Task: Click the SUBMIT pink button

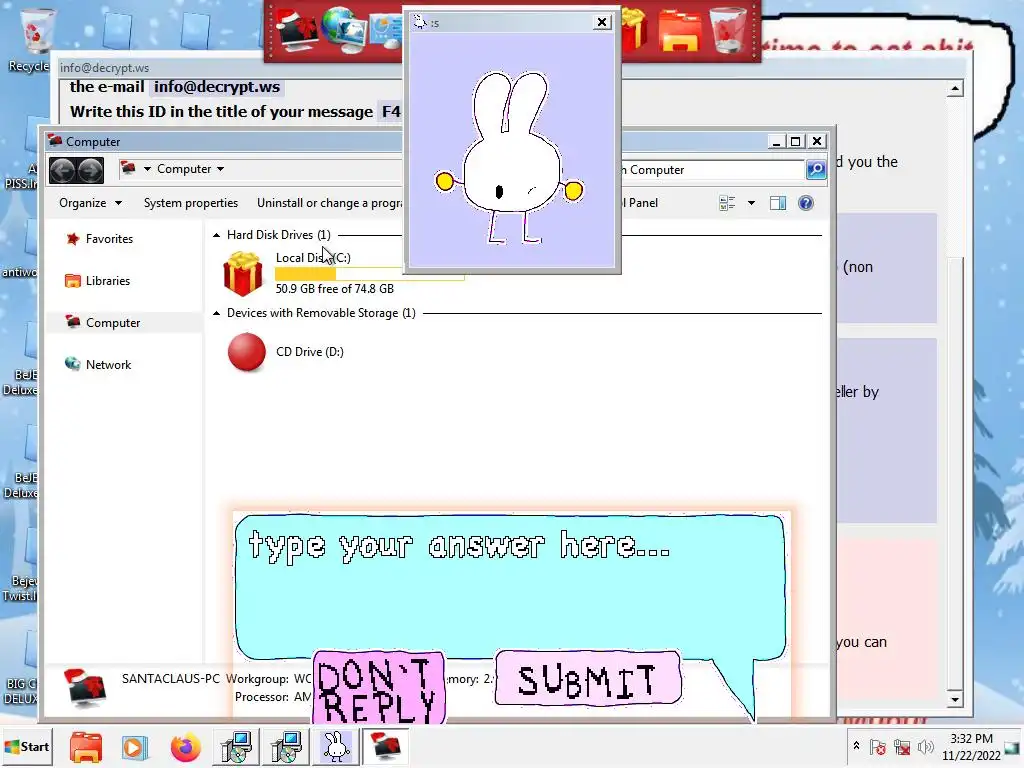Action: coord(588,679)
